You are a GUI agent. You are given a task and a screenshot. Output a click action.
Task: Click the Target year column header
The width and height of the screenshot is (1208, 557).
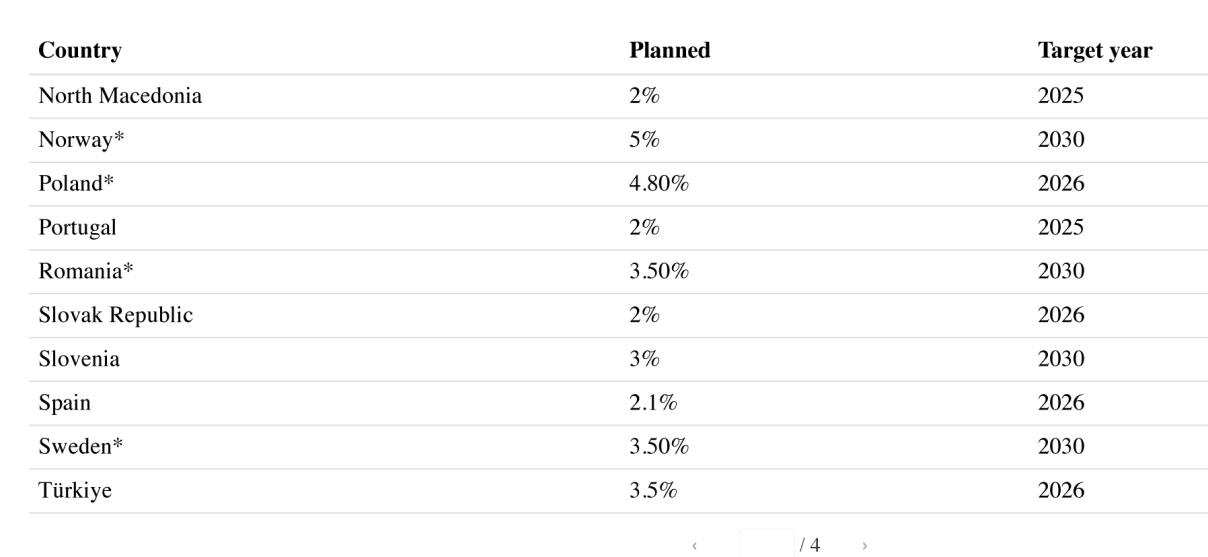(x=1094, y=51)
